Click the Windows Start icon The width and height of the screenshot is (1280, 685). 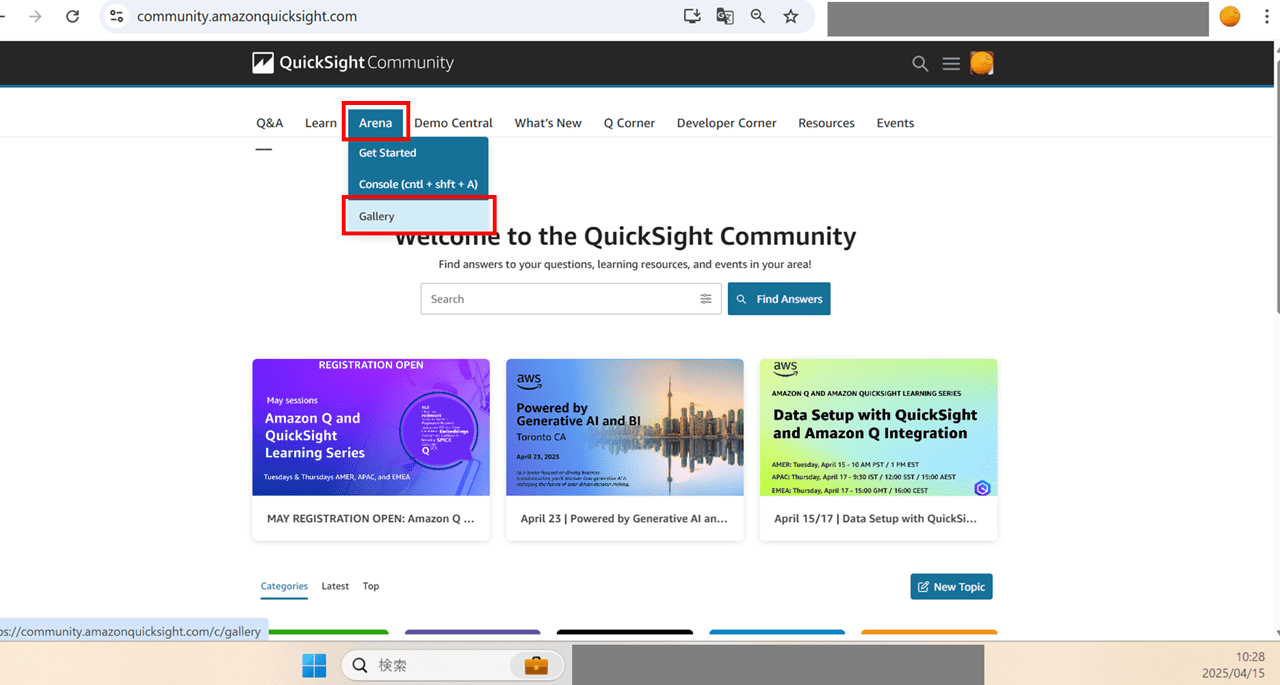pyautogui.click(x=314, y=665)
